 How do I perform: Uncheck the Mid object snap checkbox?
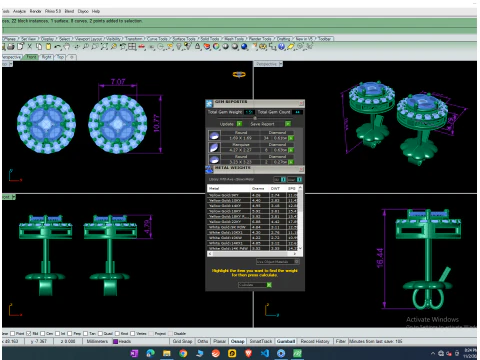(x=28, y=333)
